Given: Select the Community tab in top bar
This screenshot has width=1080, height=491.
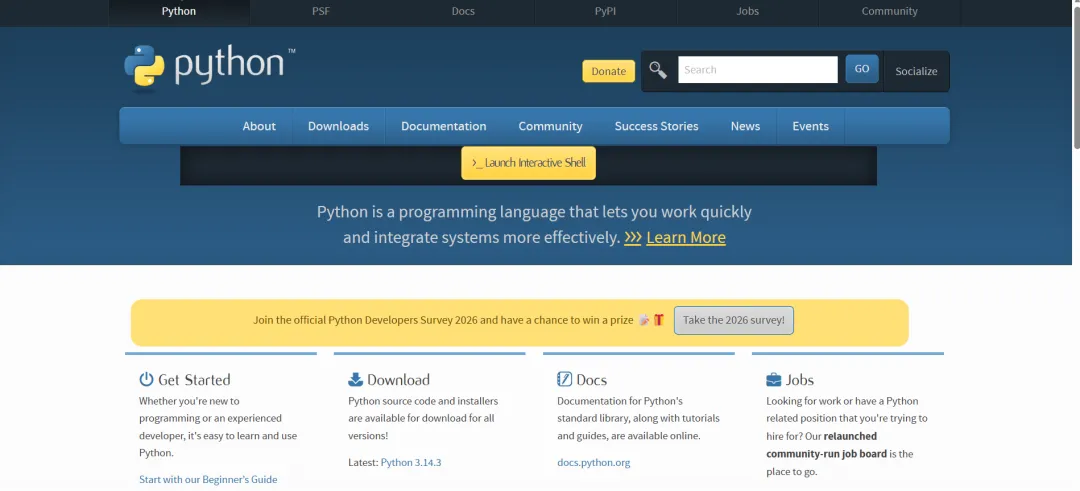Looking at the screenshot, I should pyautogui.click(x=889, y=12).
